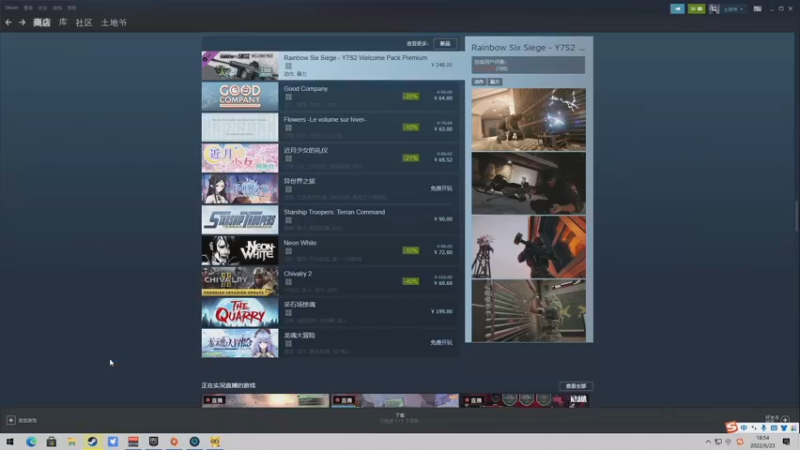This screenshot has height=450, width=800.
Task: Click the Windows platform icon under Good Company
Action: pos(288,97)
